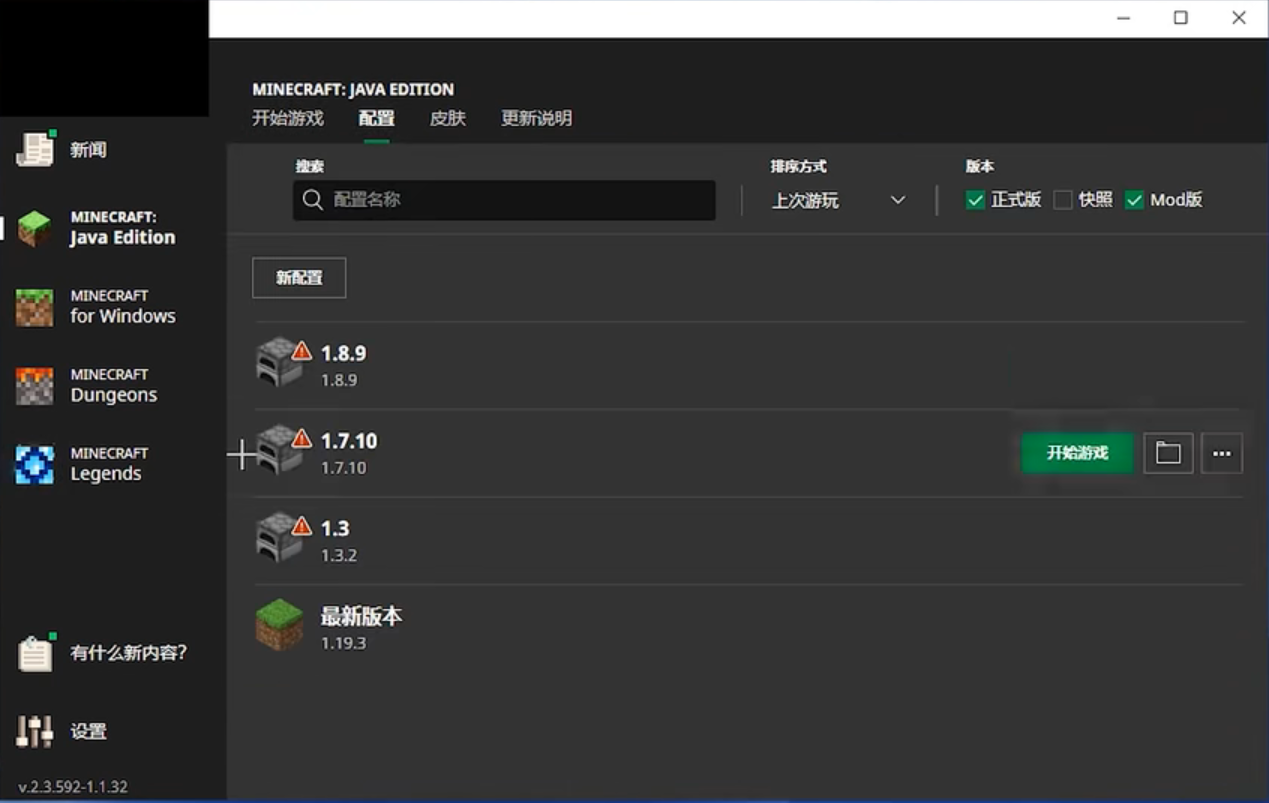Open Minecraft Legends sidebar icon
This screenshot has height=803, width=1269.
(35, 465)
